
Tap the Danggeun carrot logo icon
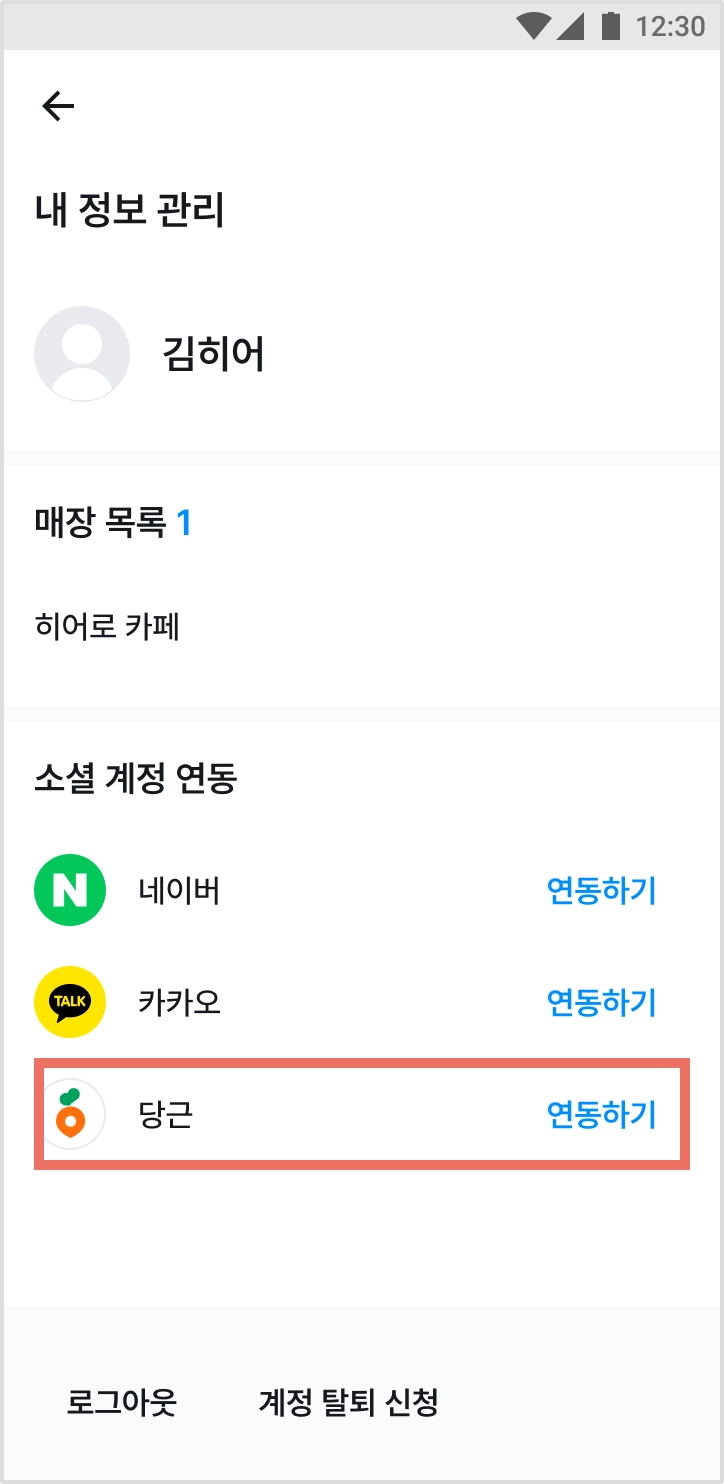coord(70,1113)
